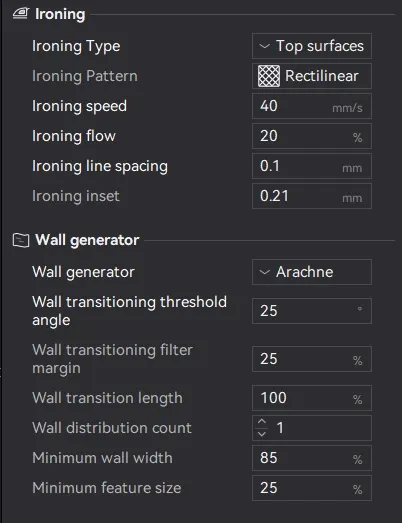Open the Ironing Type dropdown
The height and width of the screenshot is (523, 402).
coord(312,46)
